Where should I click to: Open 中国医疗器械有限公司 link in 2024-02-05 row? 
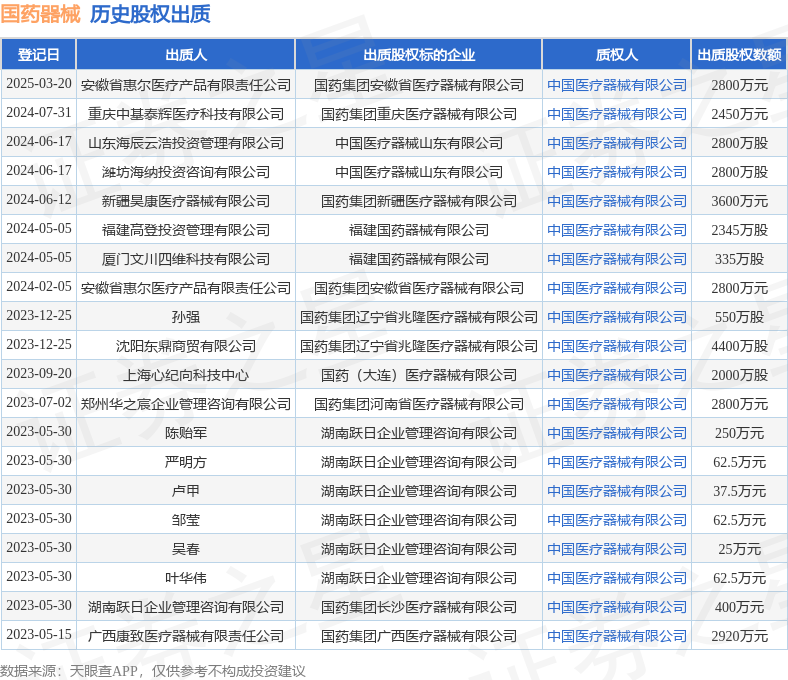click(x=617, y=288)
